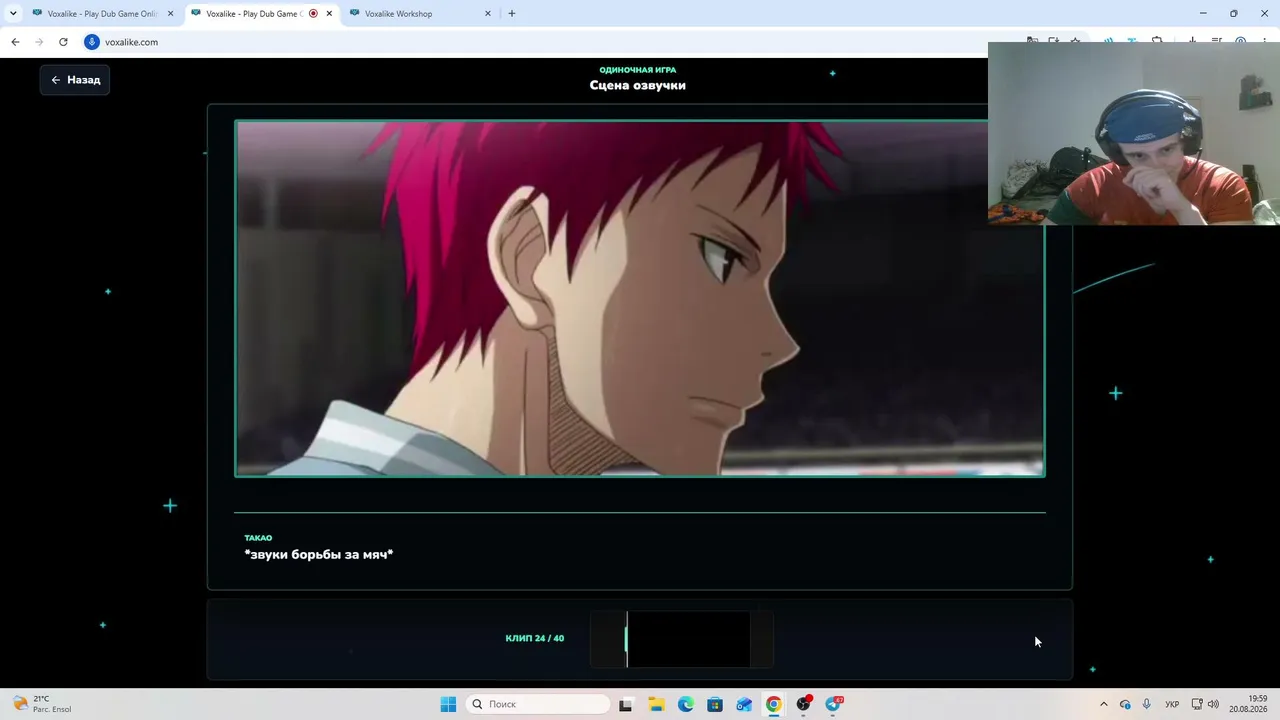The width and height of the screenshot is (1280, 720).
Task: Open the OBS recording app on the taskbar
Action: click(x=803, y=704)
